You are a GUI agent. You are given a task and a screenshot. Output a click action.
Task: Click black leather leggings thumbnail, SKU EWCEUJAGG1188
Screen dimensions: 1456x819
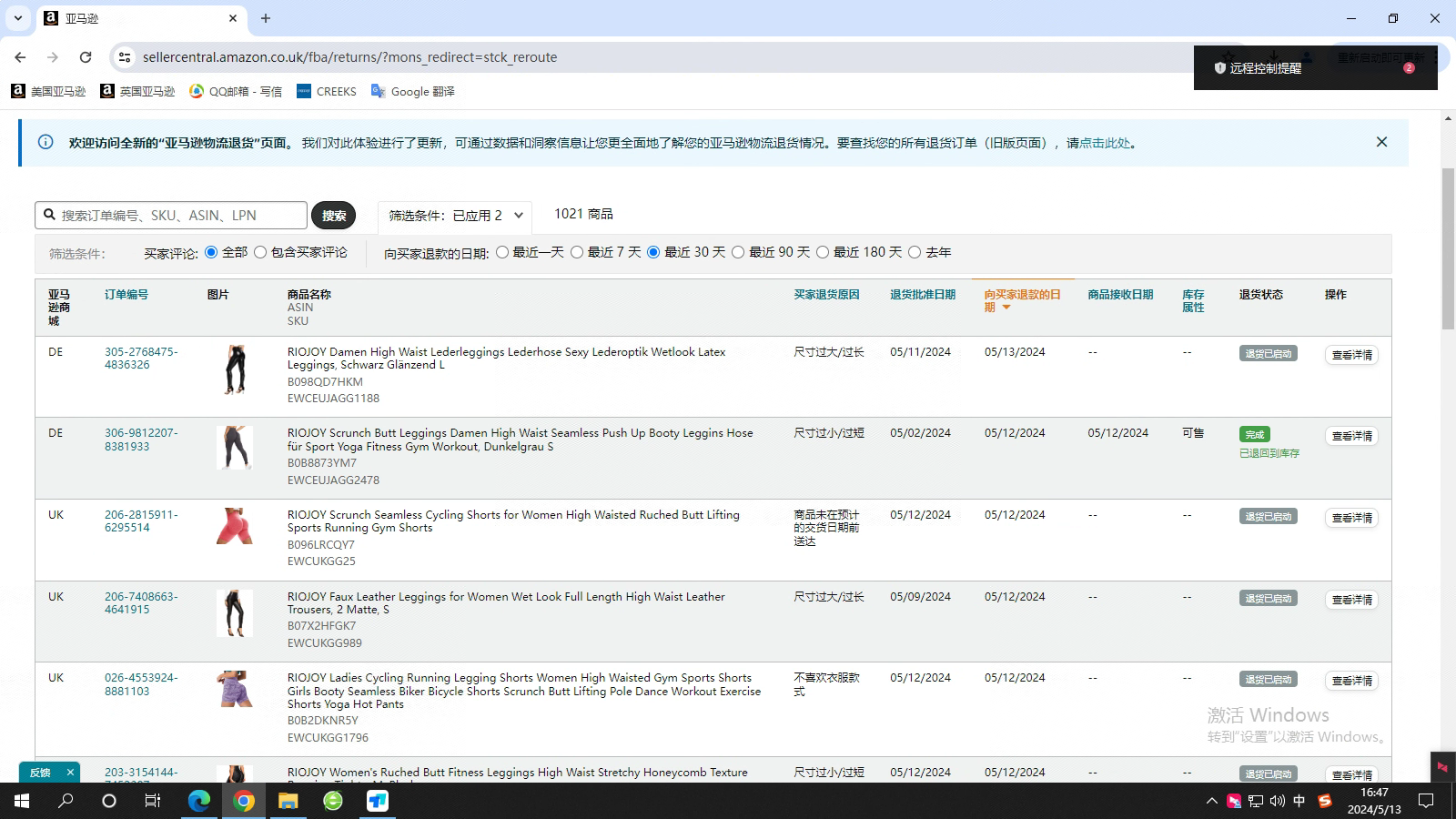pyautogui.click(x=235, y=369)
